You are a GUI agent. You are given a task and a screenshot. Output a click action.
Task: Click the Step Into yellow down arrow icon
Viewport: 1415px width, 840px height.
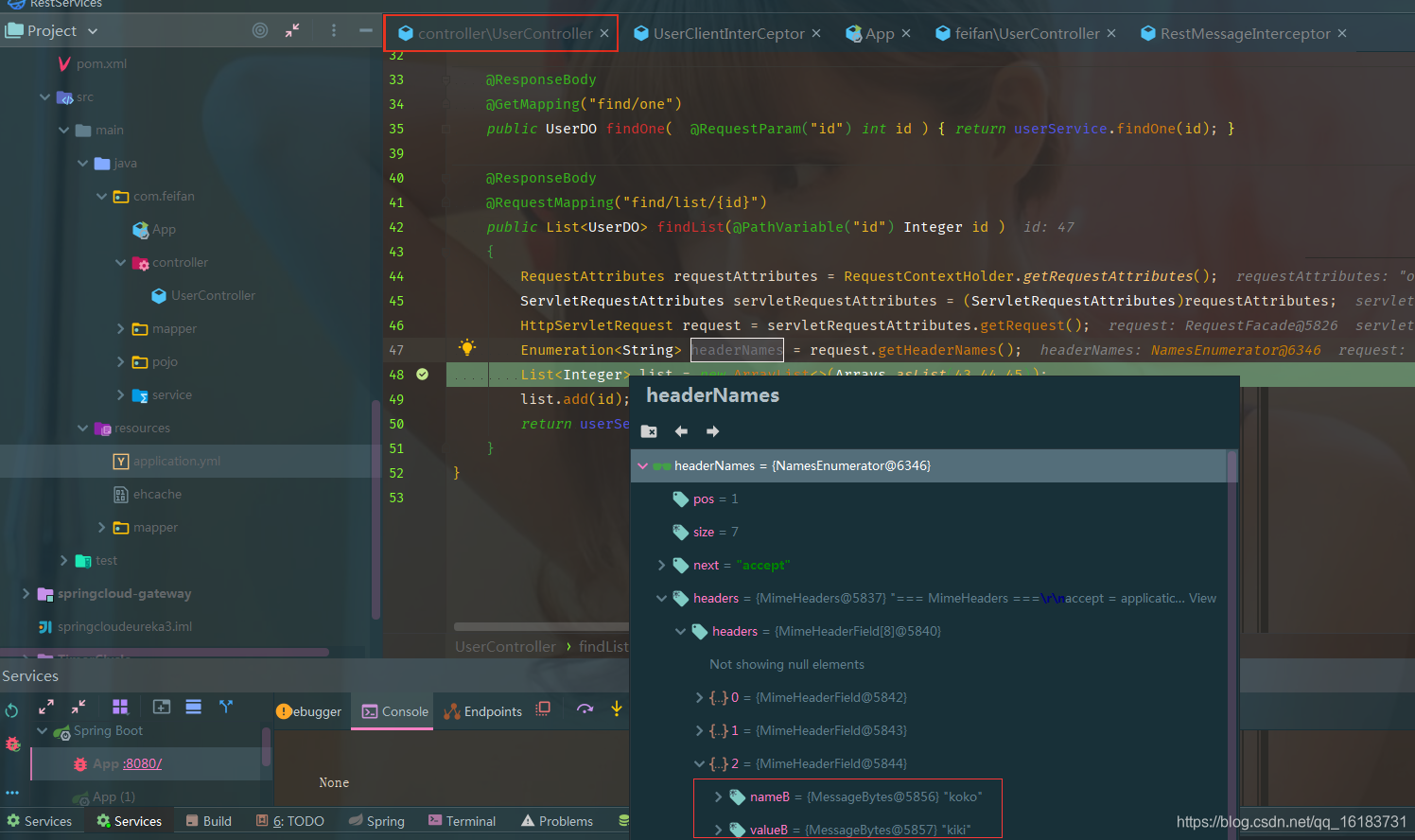[617, 709]
